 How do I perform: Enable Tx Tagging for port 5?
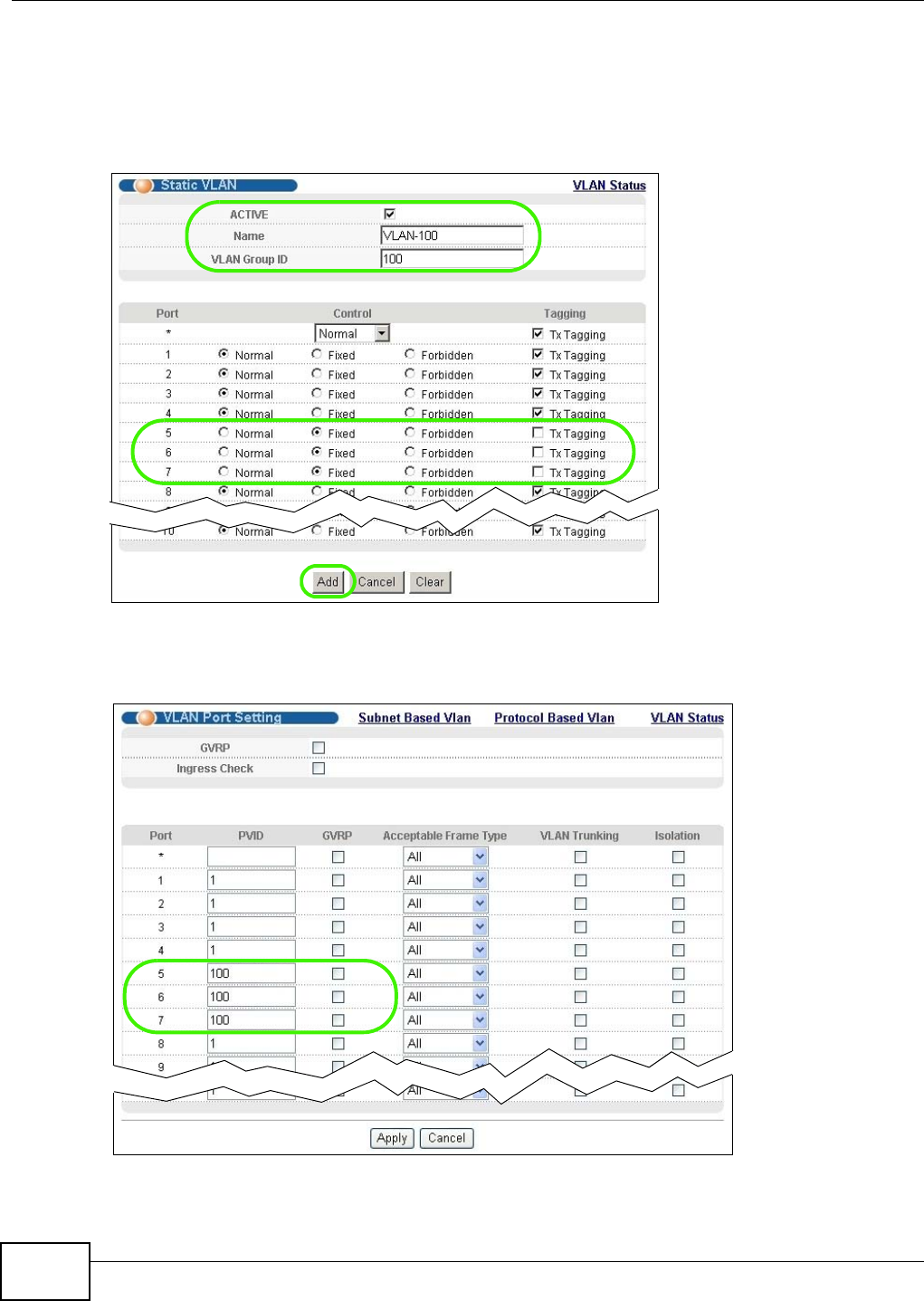(538, 433)
